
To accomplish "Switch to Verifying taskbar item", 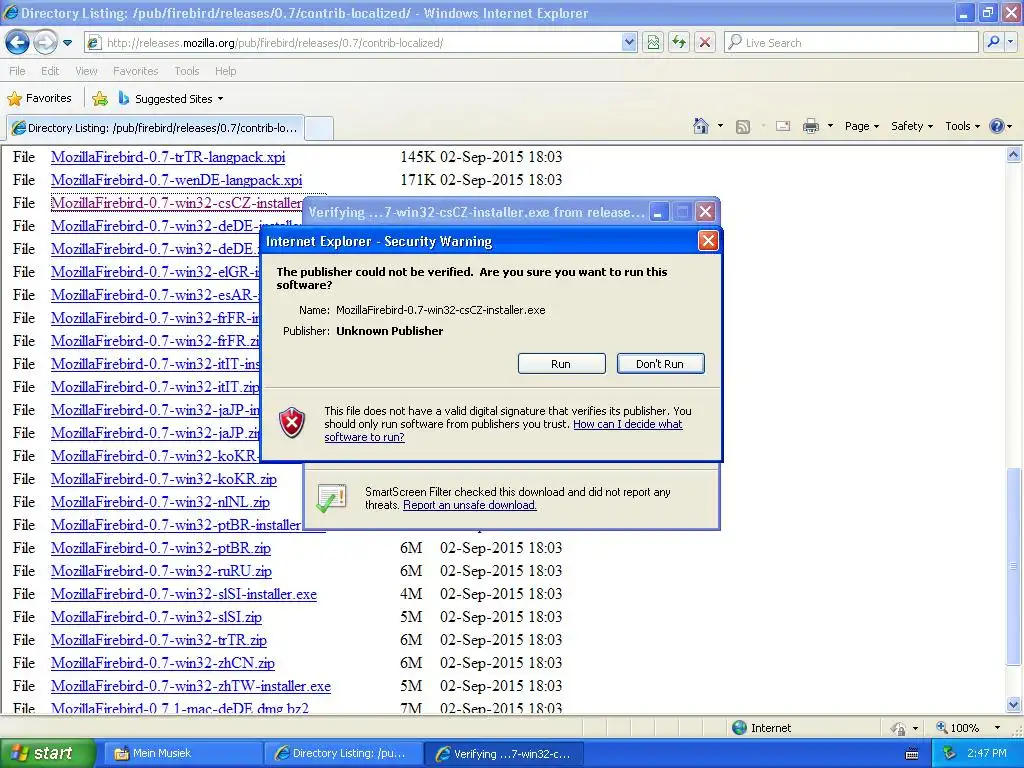I will pyautogui.click(x=504, y=753).
